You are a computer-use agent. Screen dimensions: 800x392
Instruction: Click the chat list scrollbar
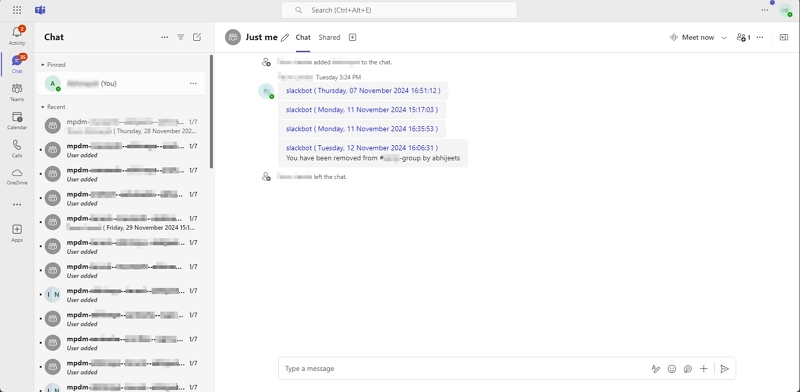coord(211,112)
